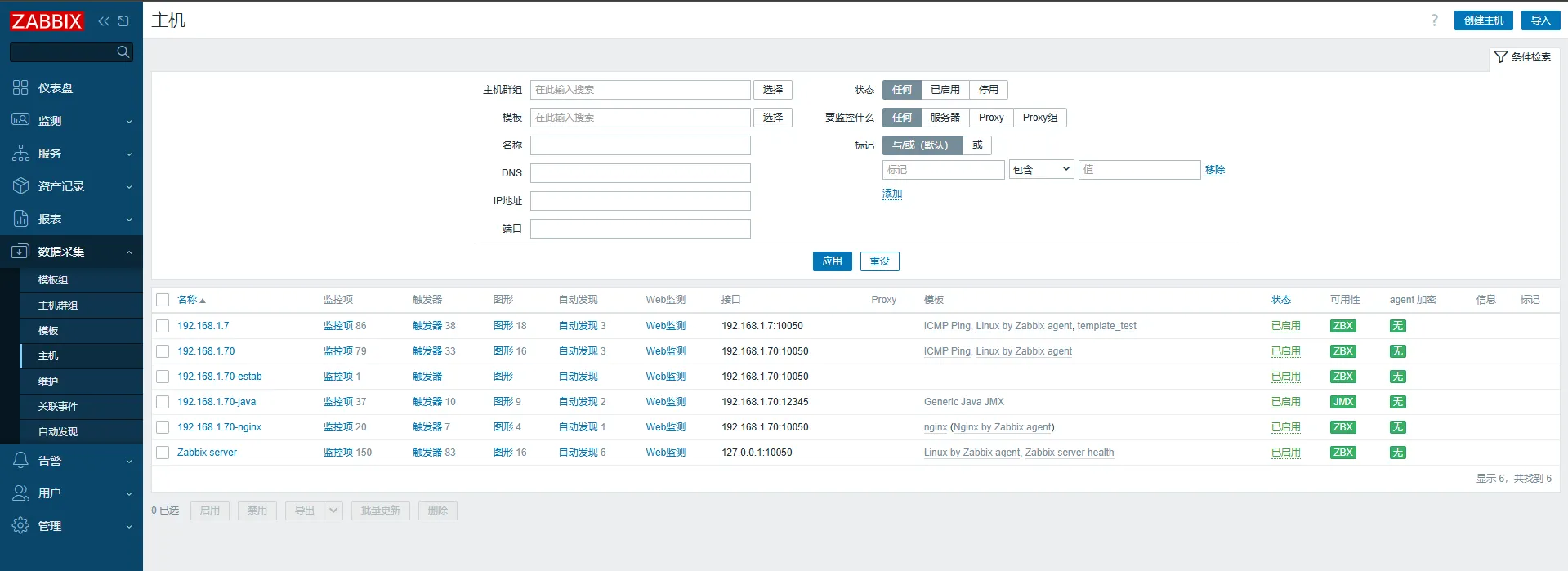Screen dimensions: 1568x571
Task: Sort by 名称 ascending arrow header
Action: pos(192,300)
